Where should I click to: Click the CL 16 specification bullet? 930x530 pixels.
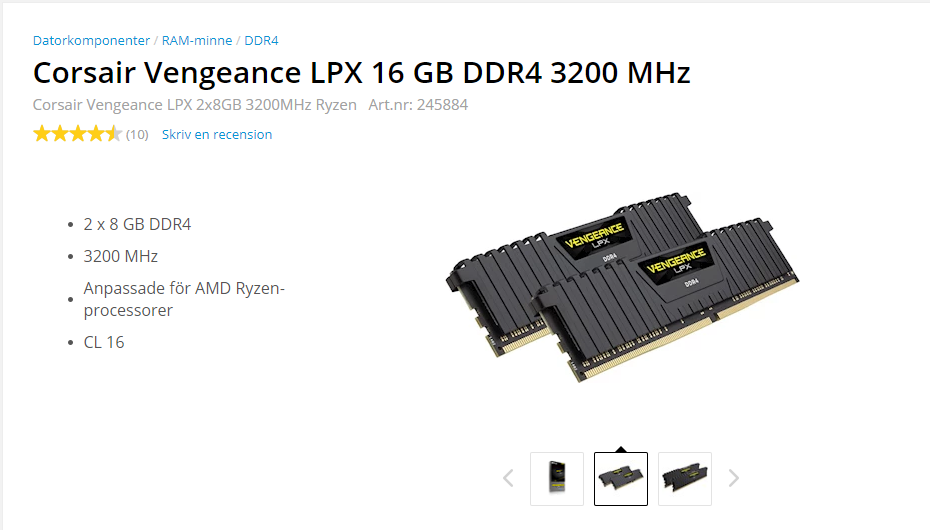pos(104,342)
